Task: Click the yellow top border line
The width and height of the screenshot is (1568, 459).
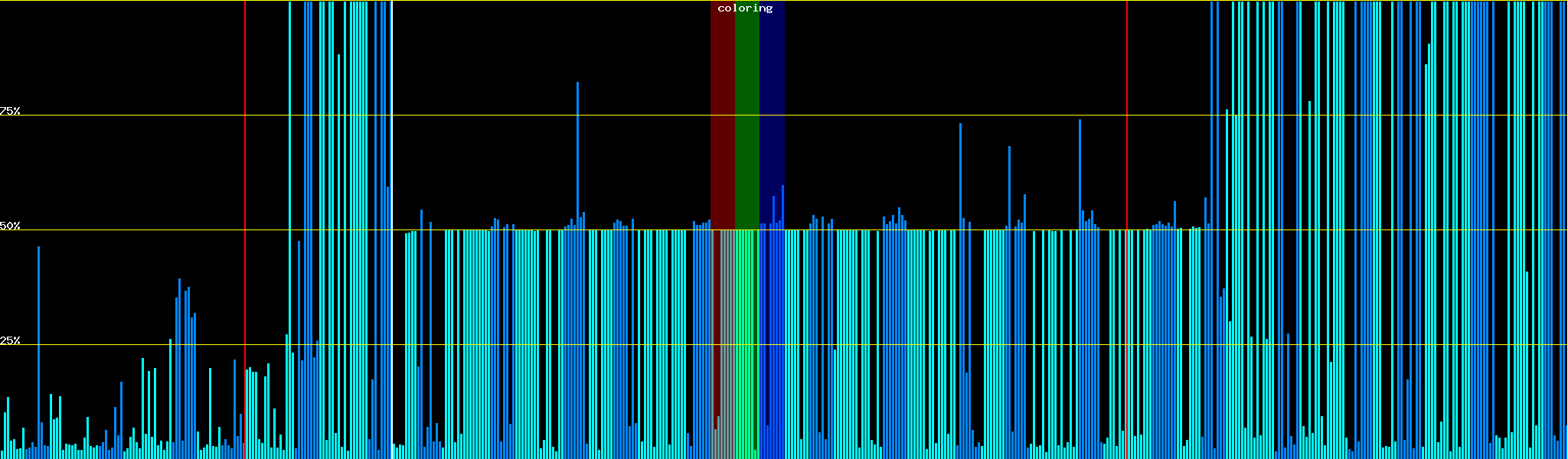Action: [x=536, y=1]
